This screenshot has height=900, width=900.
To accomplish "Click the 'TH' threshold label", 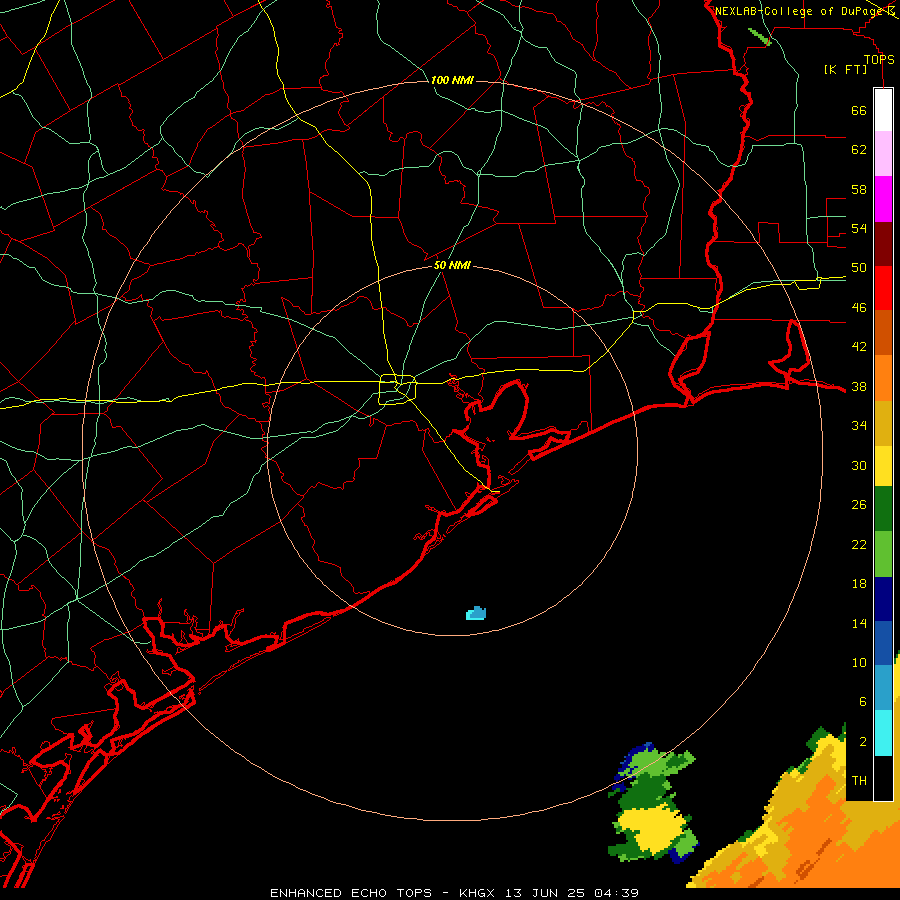I will pos(859,780).
